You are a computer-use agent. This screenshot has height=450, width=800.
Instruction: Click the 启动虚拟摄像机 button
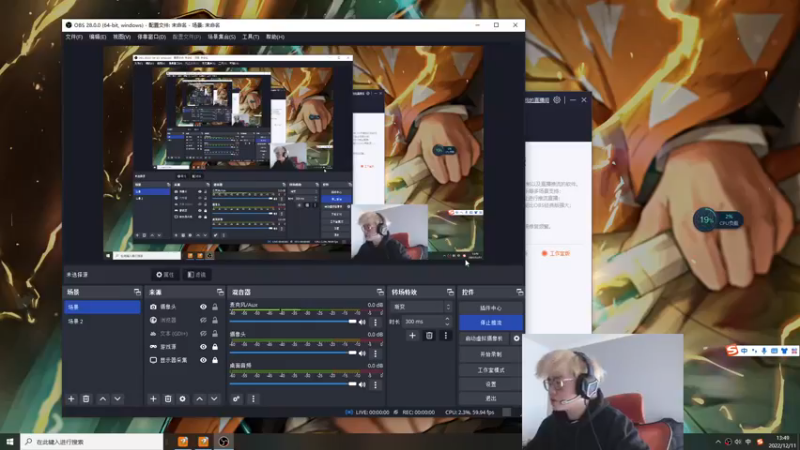coord(484,338)
